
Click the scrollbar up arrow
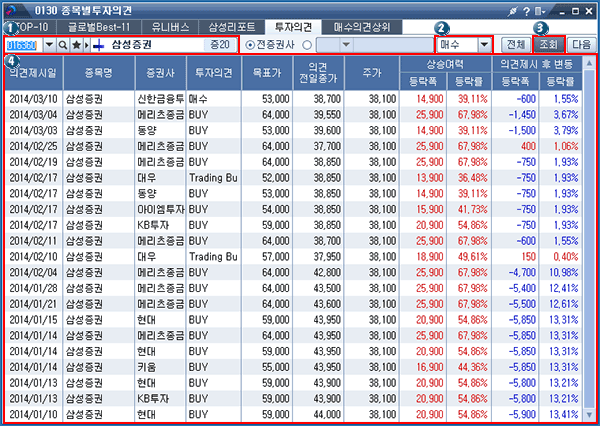589,63
